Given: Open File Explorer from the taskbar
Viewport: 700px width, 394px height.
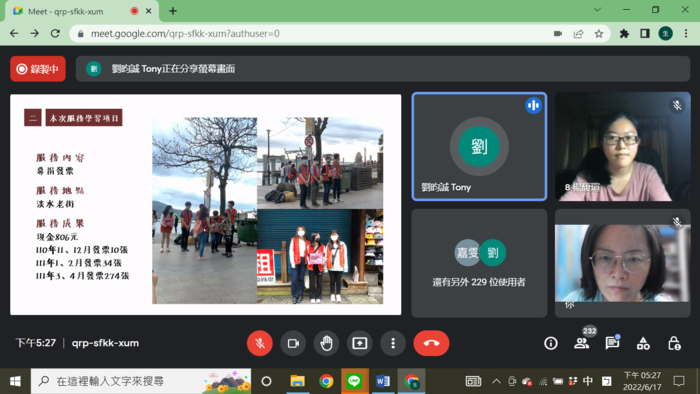Looking at the screenshot, I should 297,381.
